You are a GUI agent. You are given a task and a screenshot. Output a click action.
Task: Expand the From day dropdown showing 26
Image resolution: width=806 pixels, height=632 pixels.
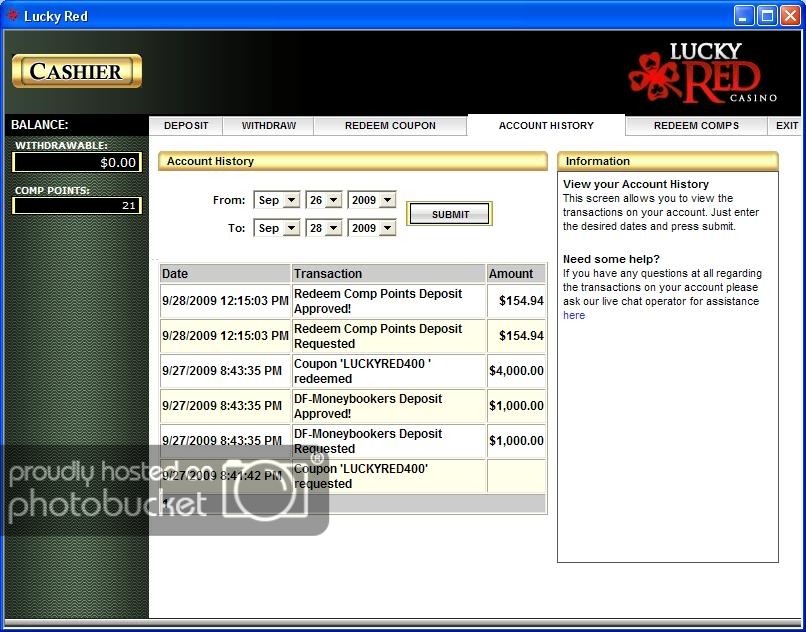click(x=334, y=200)
